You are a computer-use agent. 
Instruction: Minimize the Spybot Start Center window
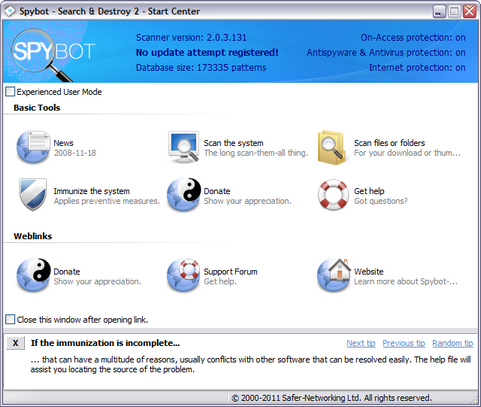439,11
